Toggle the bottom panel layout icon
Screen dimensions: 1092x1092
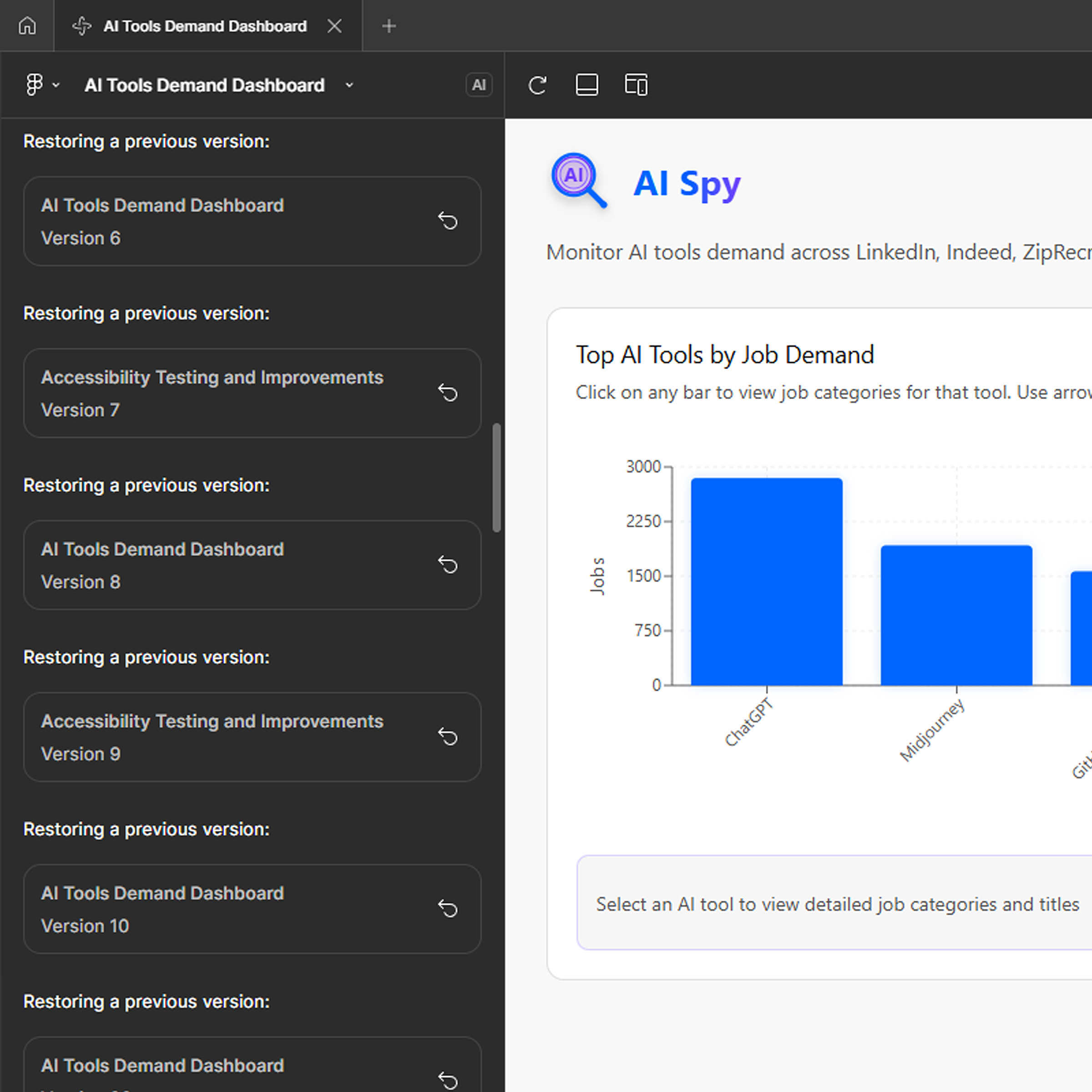586,86
